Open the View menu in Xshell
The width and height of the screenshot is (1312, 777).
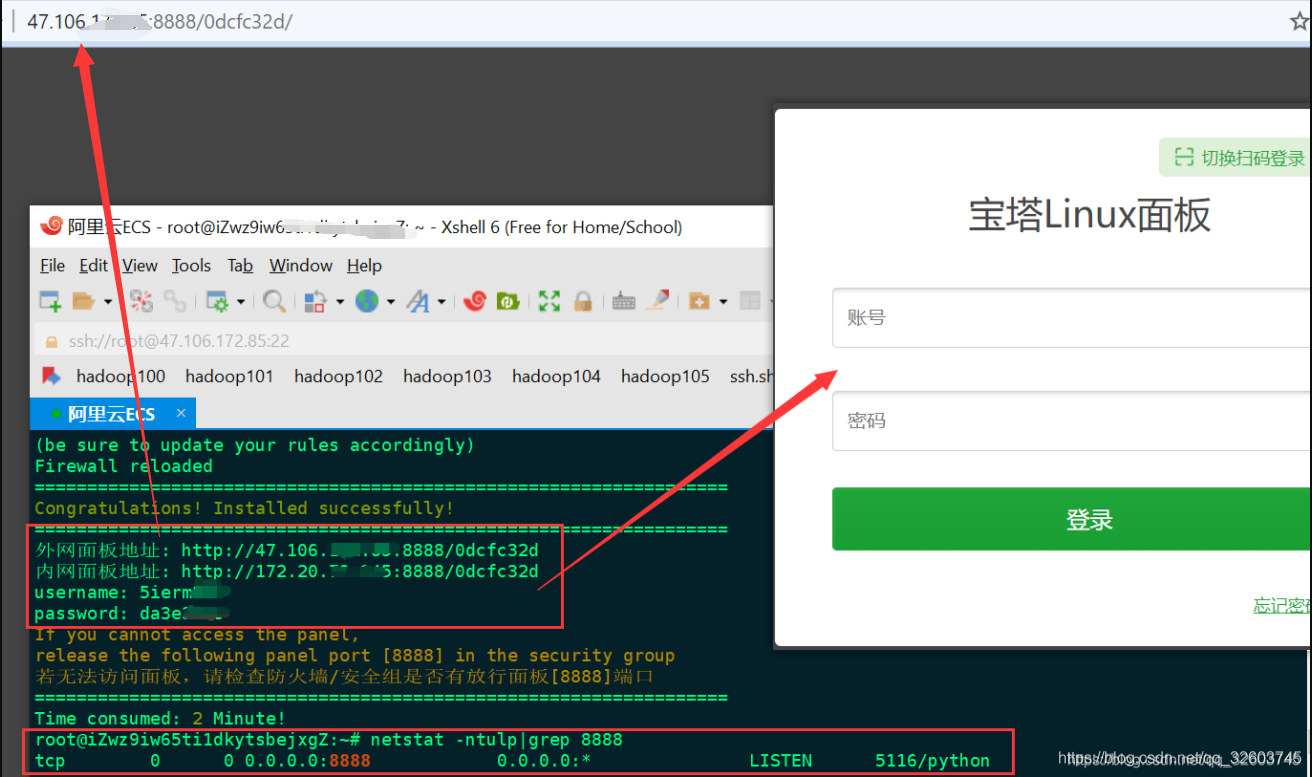[x=140, y=265]
